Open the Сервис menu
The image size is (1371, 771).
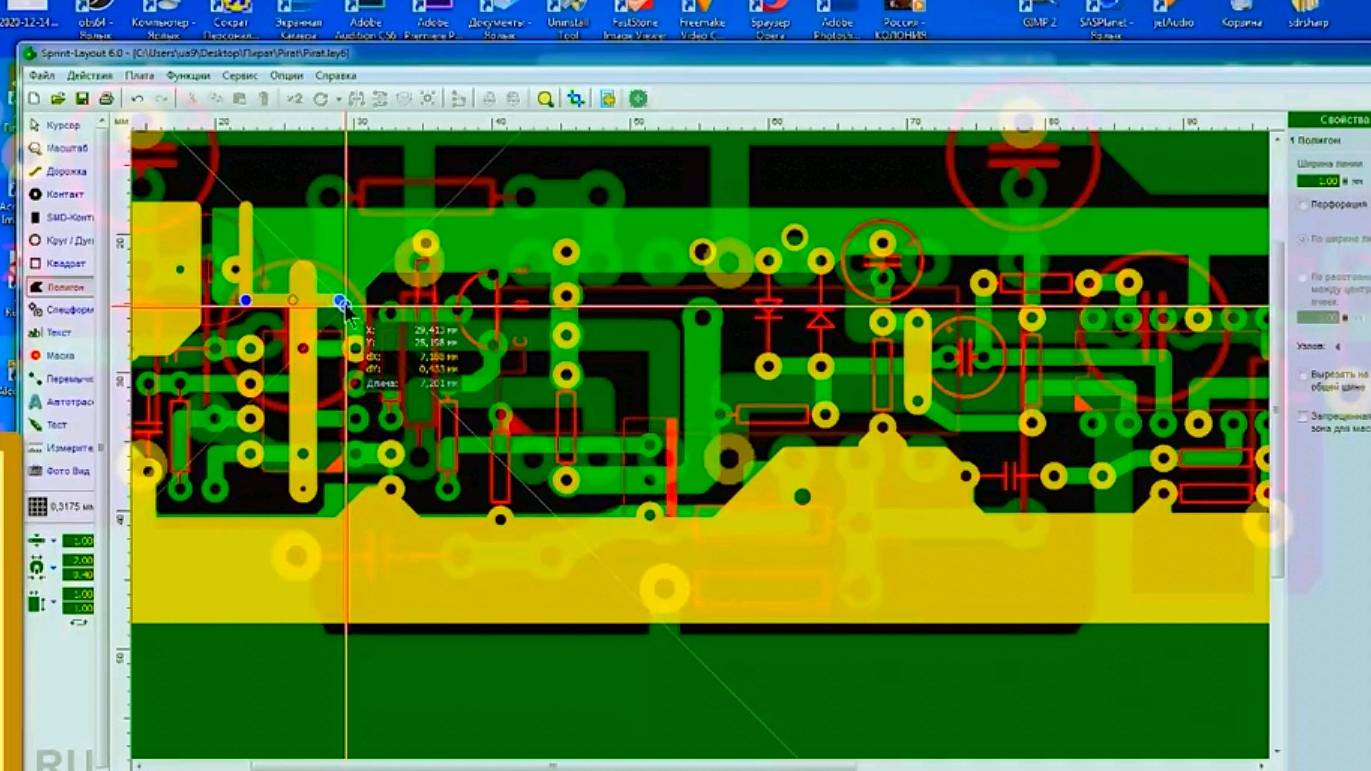tap(240, 75)
